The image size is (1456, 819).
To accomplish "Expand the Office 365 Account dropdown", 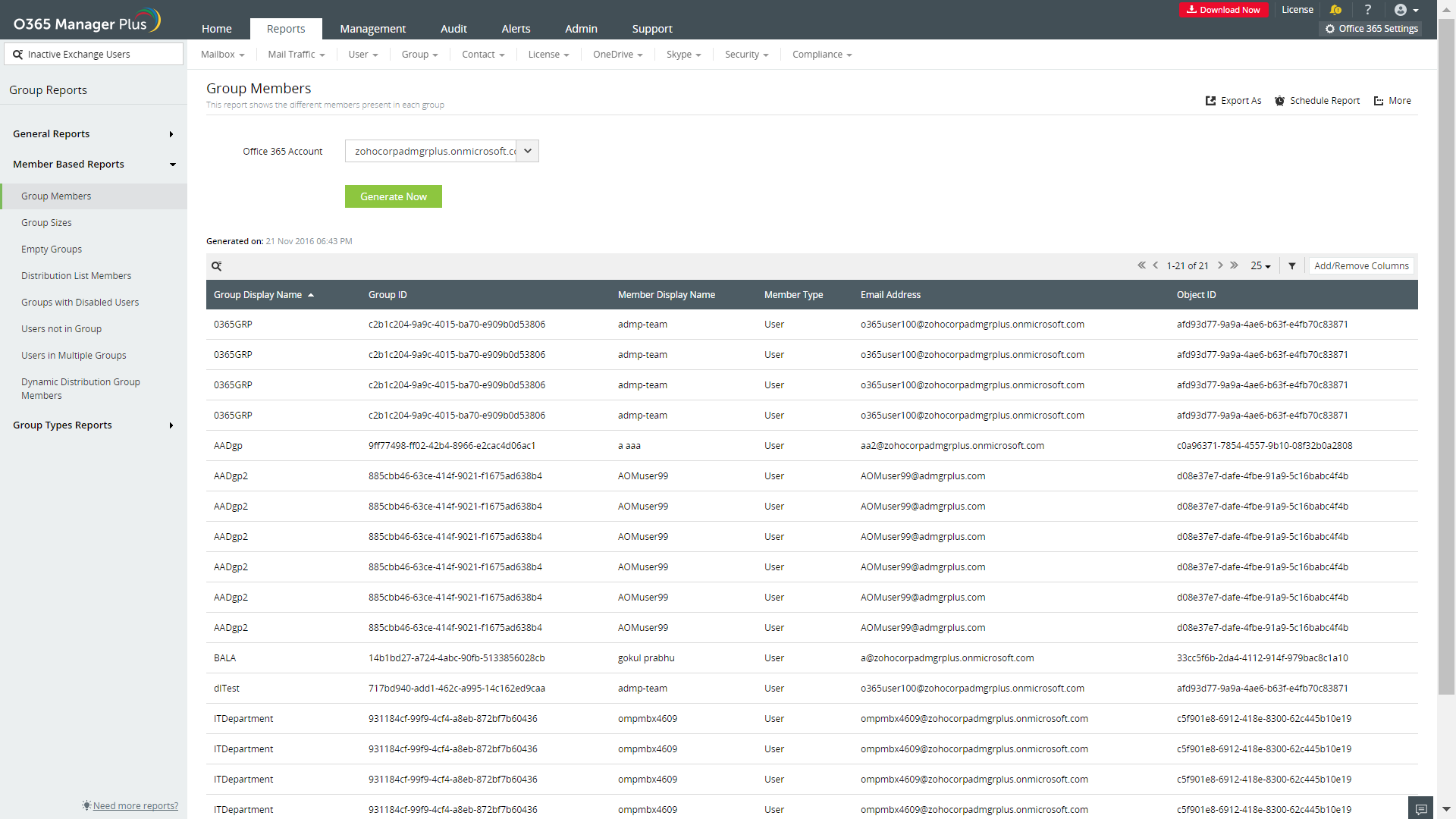I will point(528,151).
